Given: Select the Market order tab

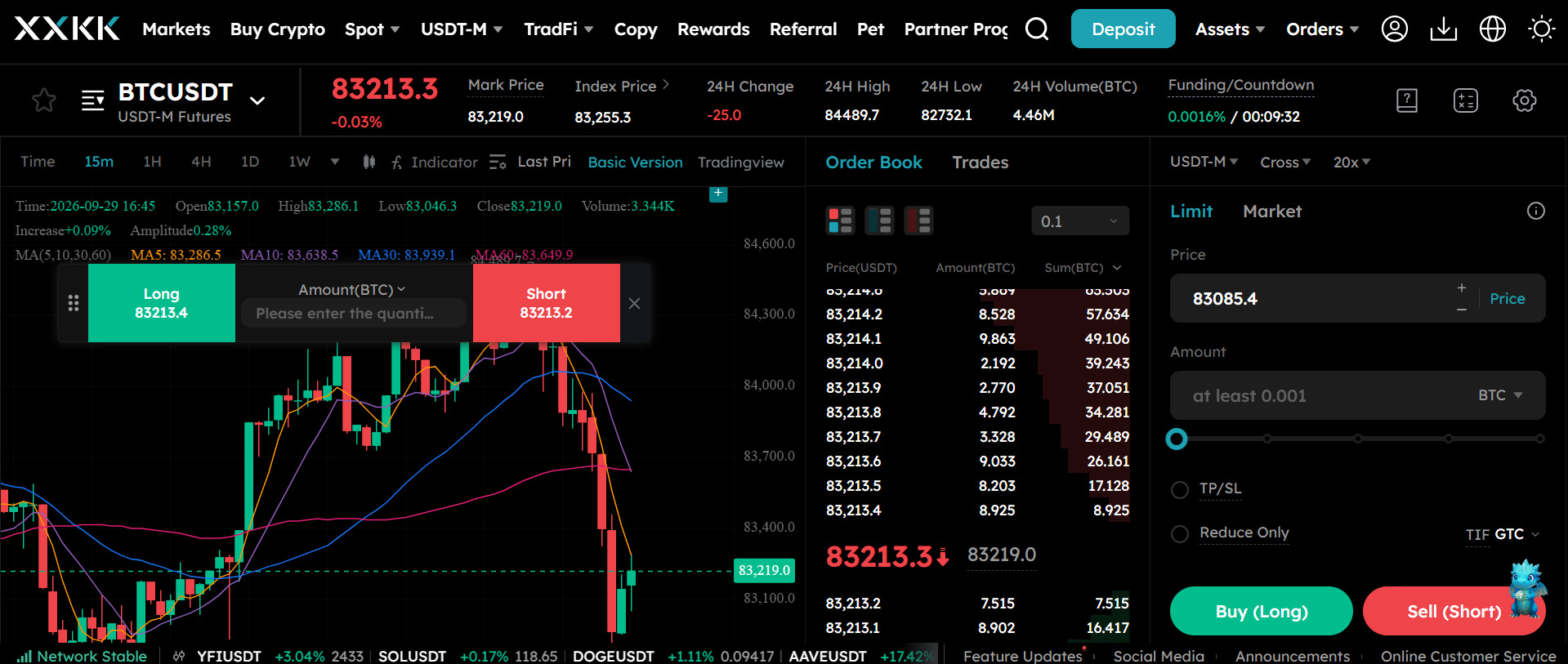Looking at the screenshot, I should tap(1271, 211).
